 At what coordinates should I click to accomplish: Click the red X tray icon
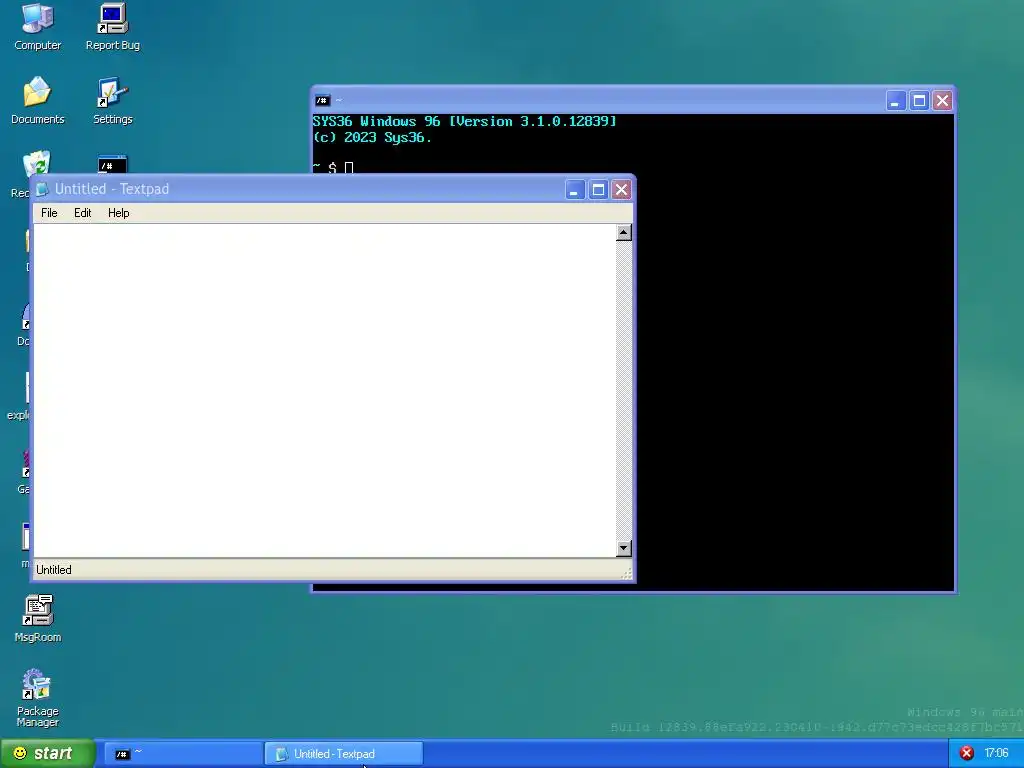coord(967,753)
